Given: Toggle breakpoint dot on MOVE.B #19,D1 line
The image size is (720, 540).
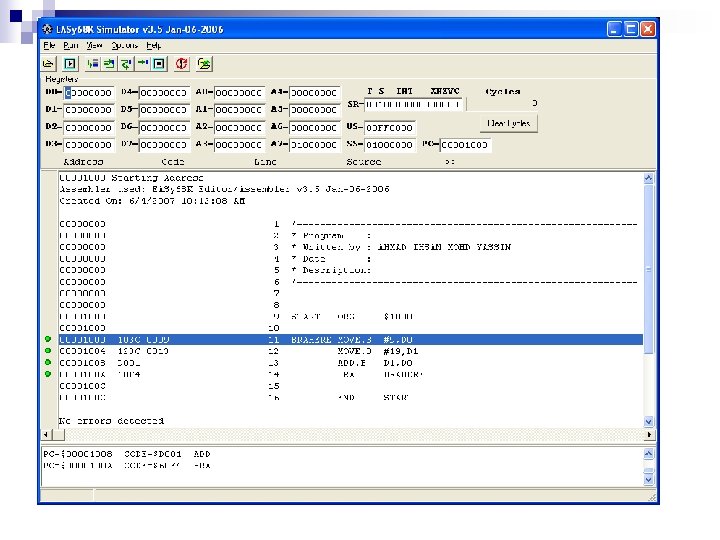Looking at the screenshot, I should click(48, 351).
